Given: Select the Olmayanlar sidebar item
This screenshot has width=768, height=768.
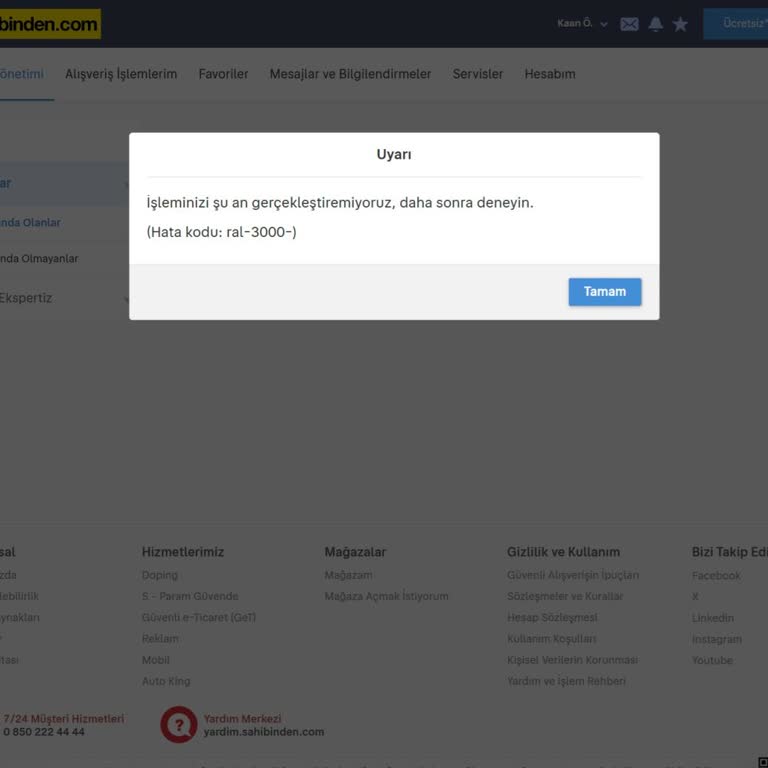Looking at the screenshot, I should click(x=39, y=259).
